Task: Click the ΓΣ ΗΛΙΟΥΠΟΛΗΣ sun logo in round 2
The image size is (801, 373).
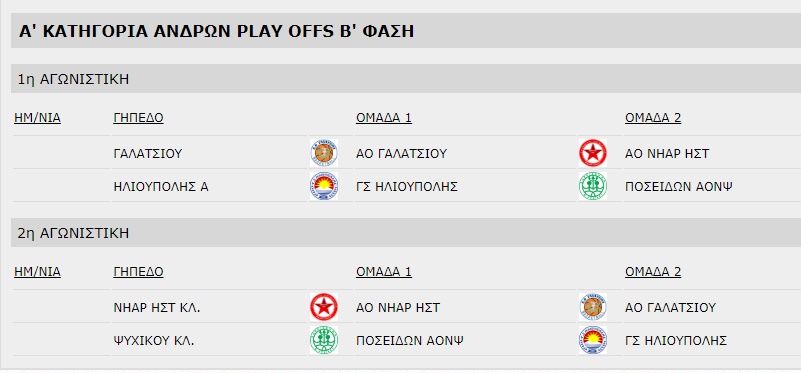Action: [593, 340]
